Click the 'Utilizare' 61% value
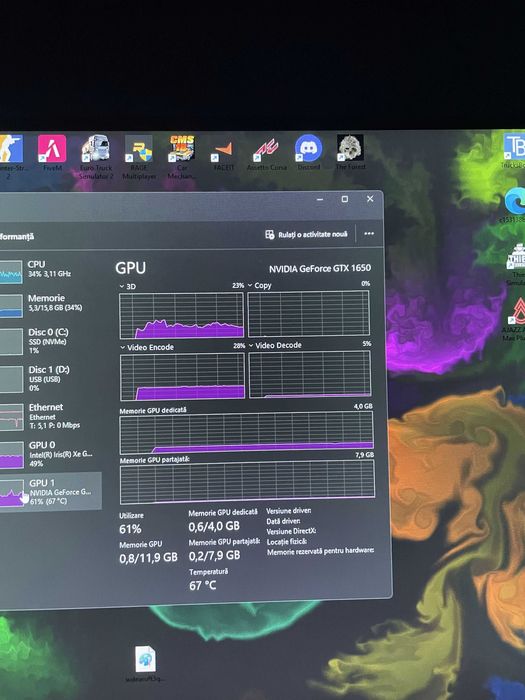The image size is (525, 700). coord(130,529)
